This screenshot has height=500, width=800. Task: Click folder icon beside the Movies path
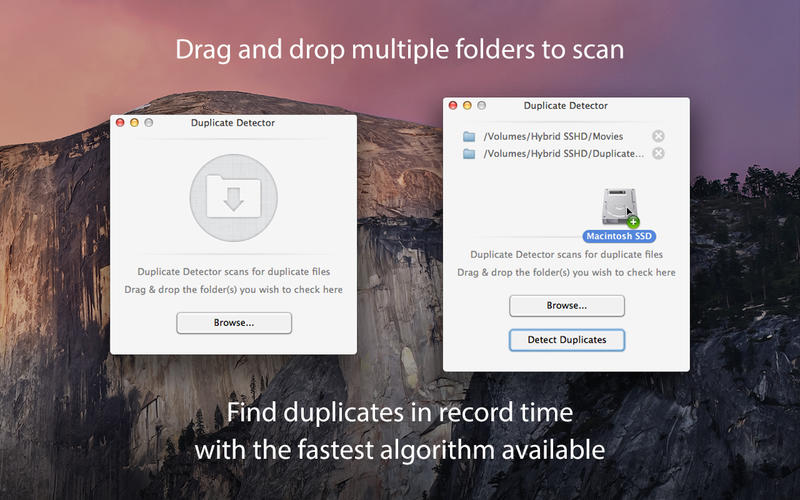[469, 136]
